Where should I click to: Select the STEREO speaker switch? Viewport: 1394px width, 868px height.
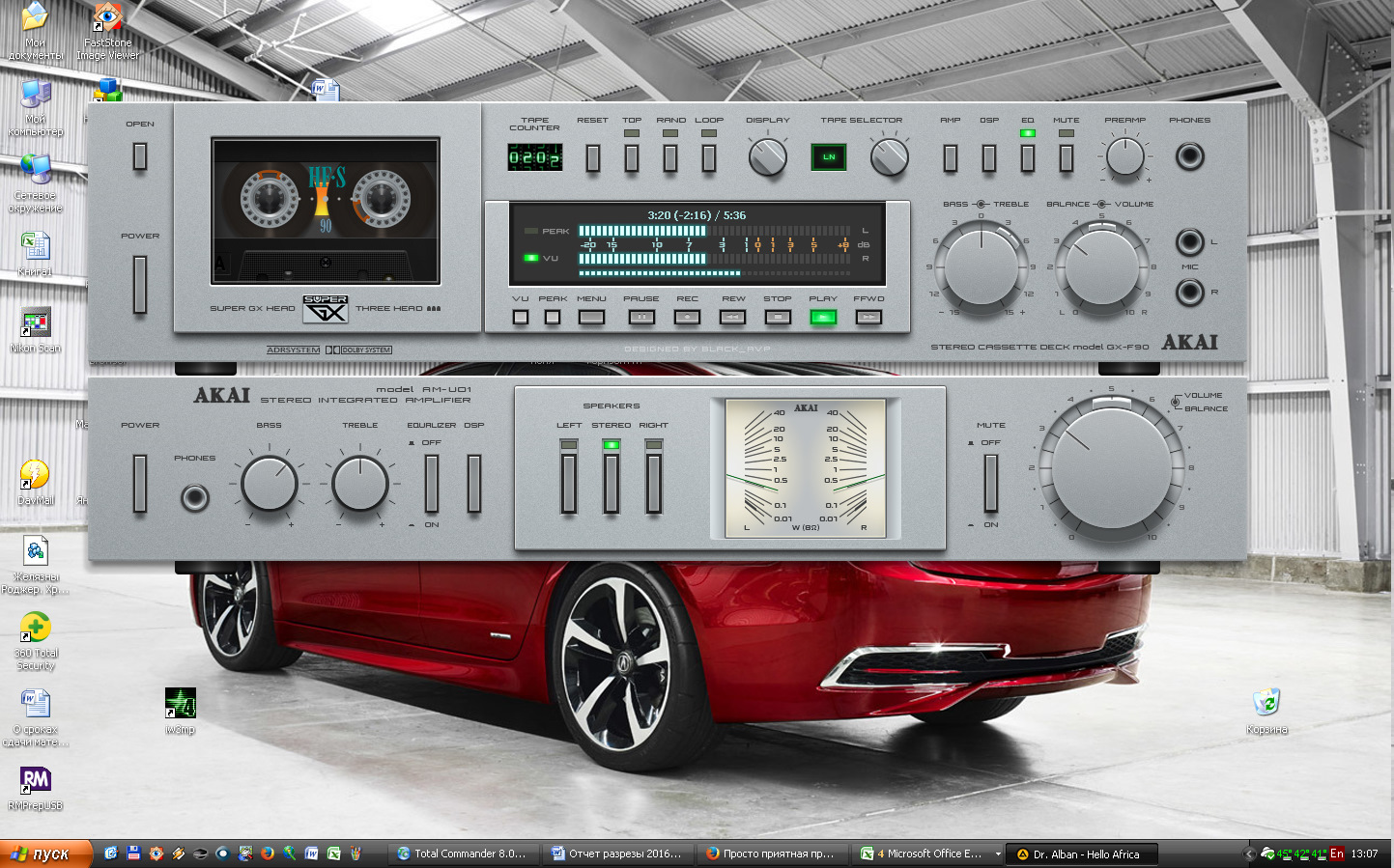tap(612, 484)
